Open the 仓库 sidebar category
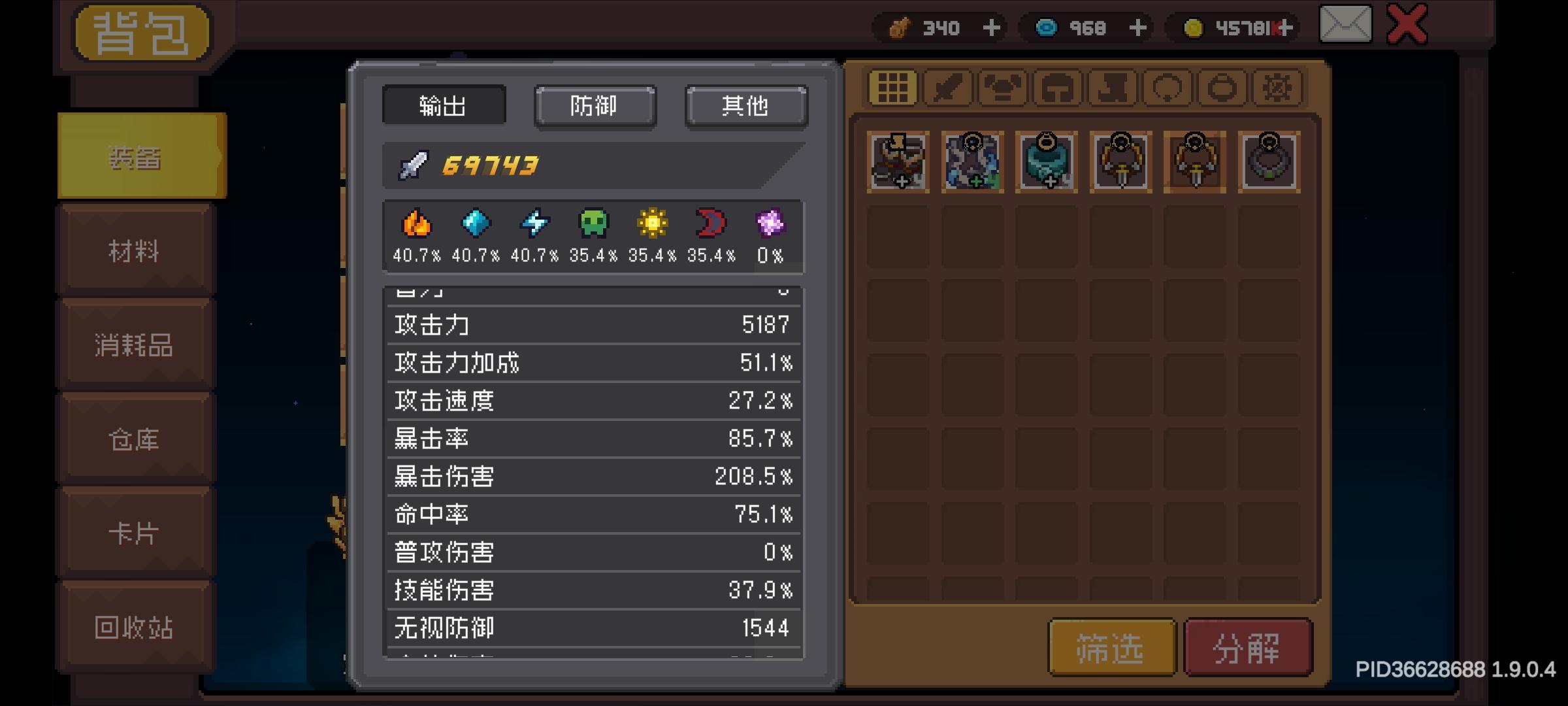1568x706 pixels. pyautogui.click(x=136, y=439)
